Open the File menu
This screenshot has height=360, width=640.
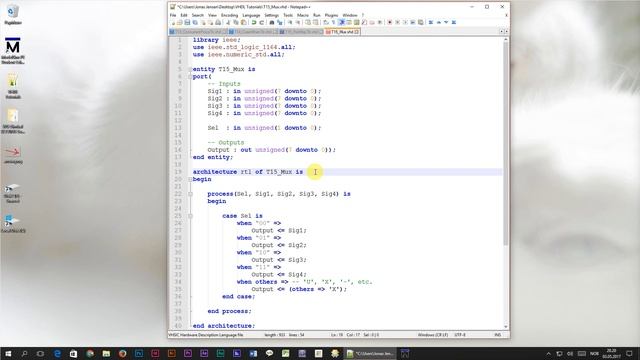pos(173,15)
